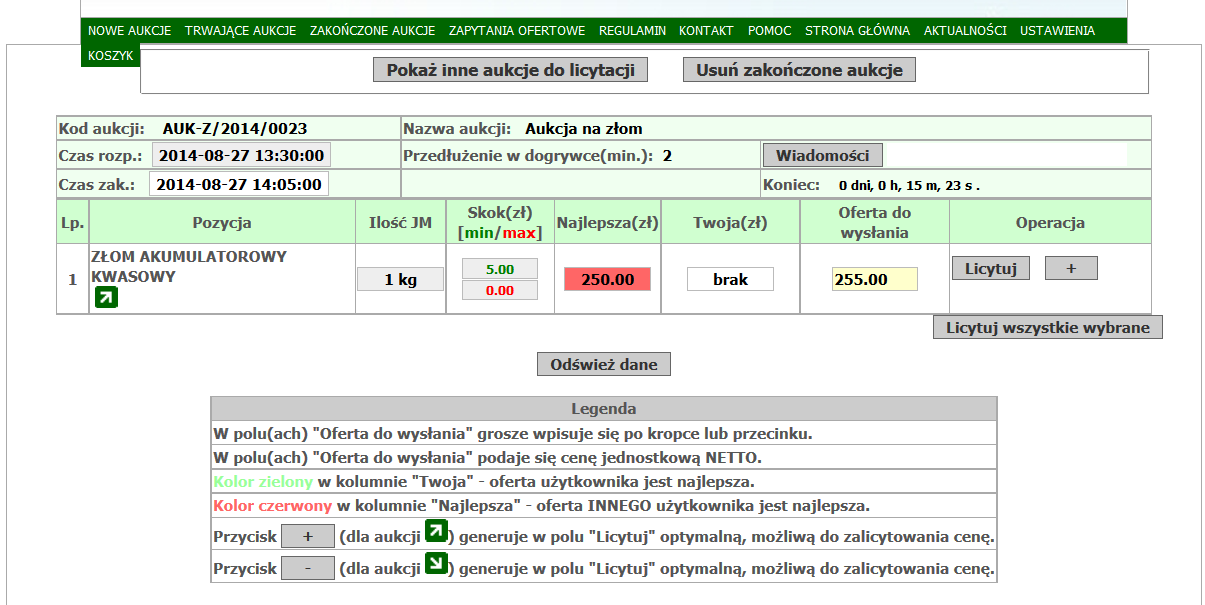Open the NOWE AUKCJE menu
The height and width of the screenshot is (605, 1205).
click(x=130, y=31)
